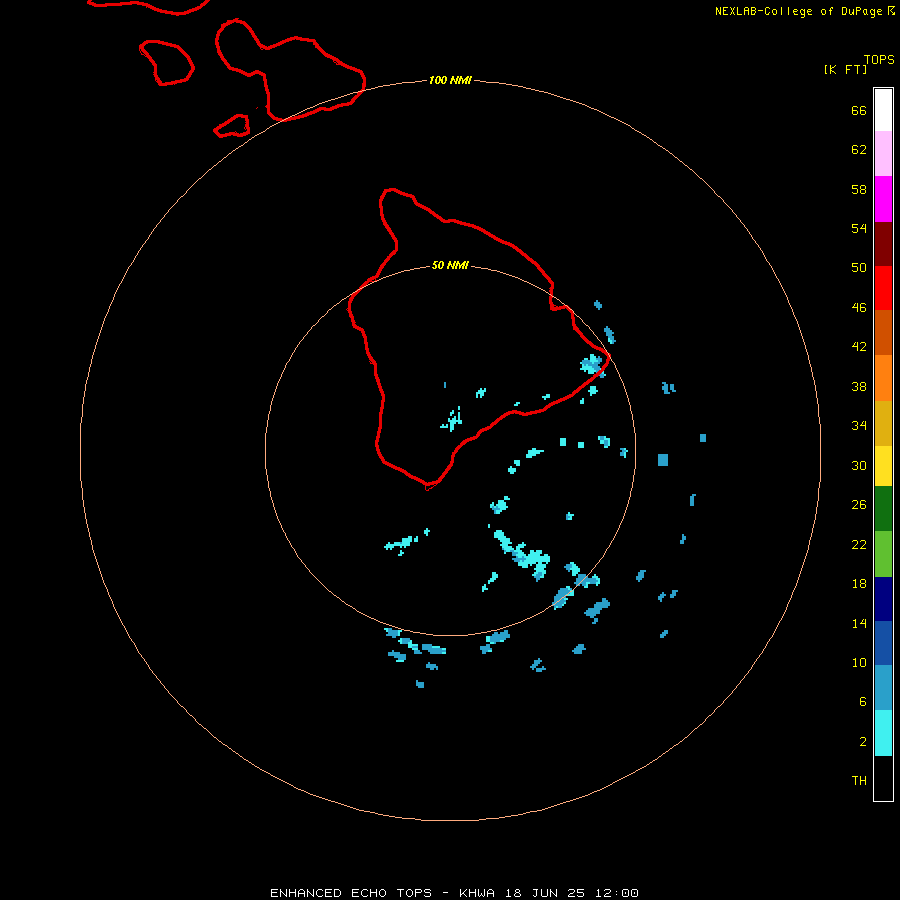Click the TOPS legend title
The image size is (900, 900).
point(879,59)
